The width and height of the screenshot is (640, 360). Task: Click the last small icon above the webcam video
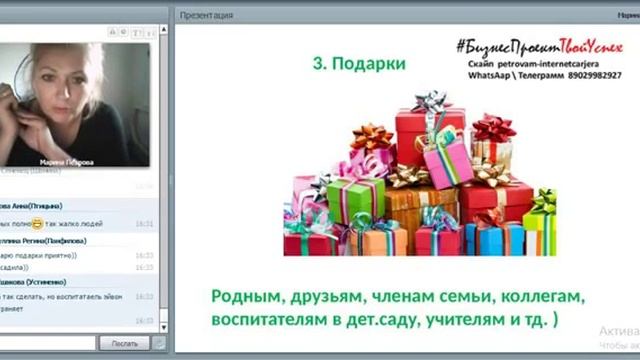[x=151, y=33]
